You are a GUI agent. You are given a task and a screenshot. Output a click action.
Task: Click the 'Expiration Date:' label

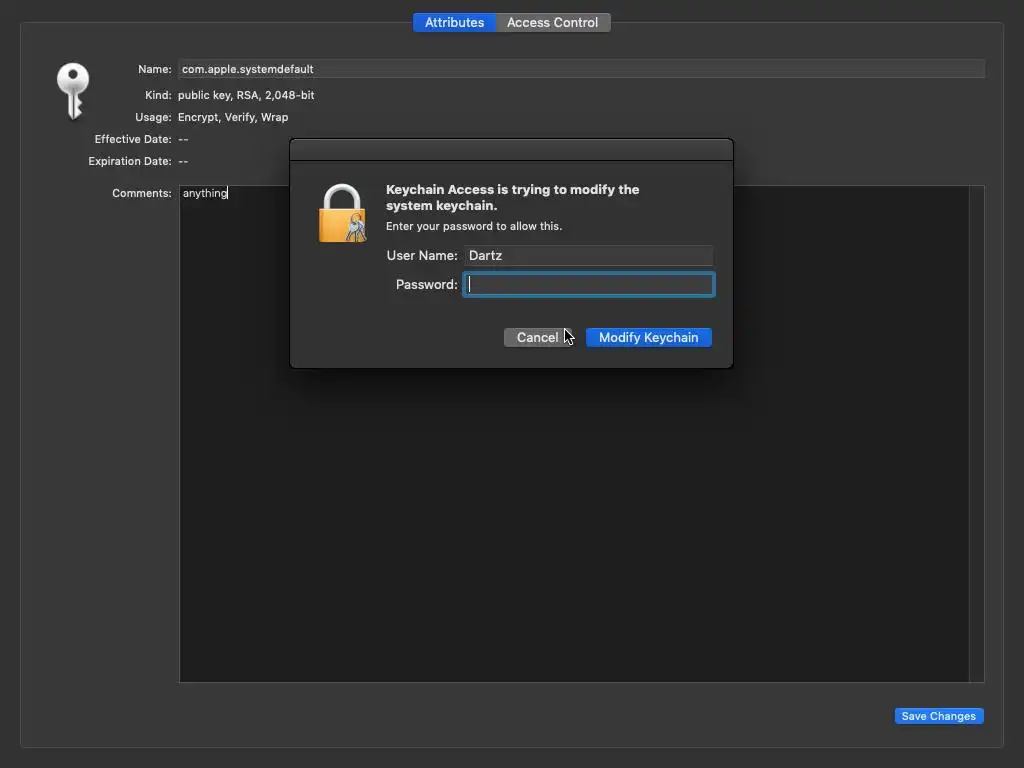130,161
